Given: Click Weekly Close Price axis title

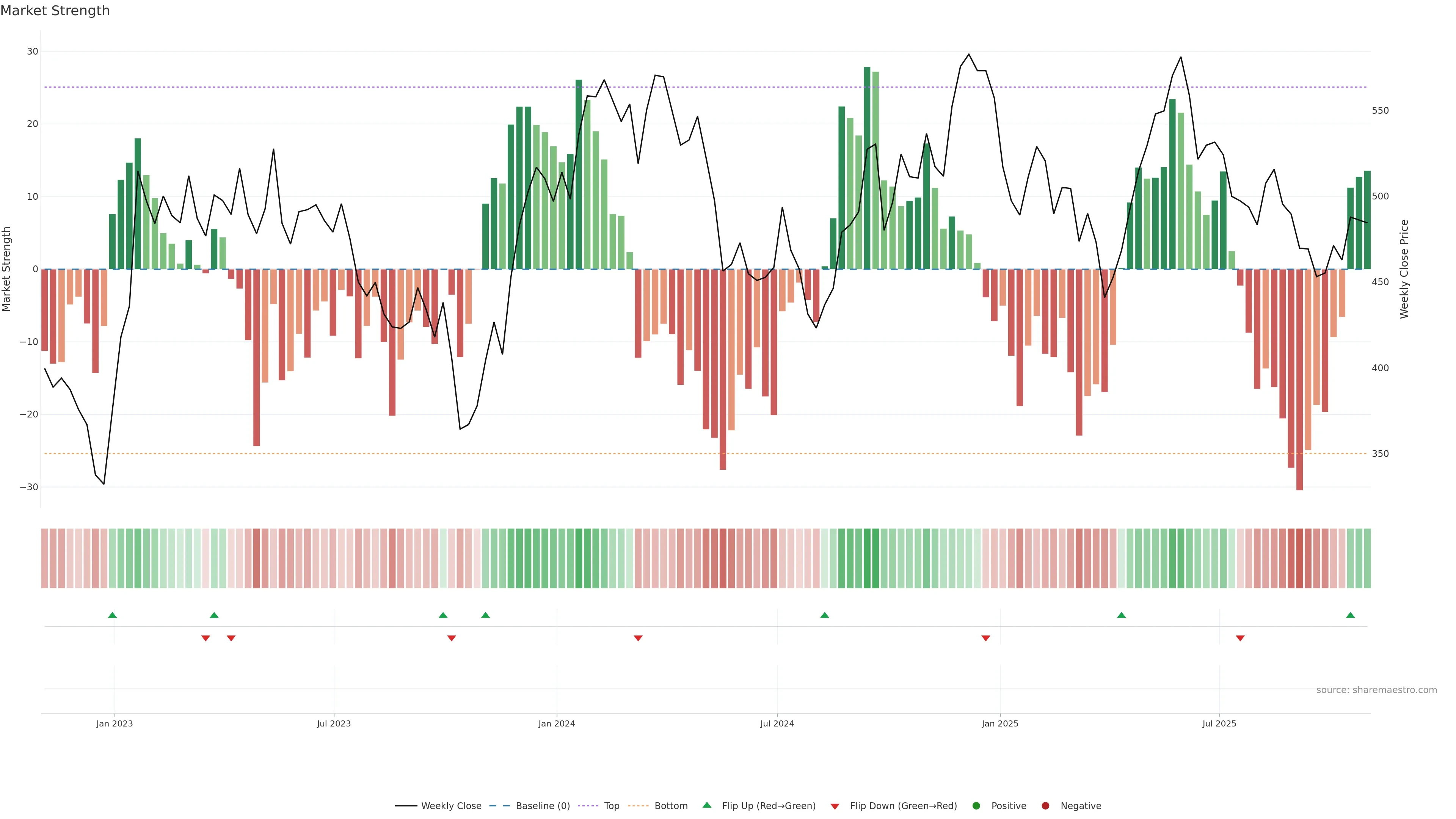Looking at the screenshot, I should click(1404, 269).
